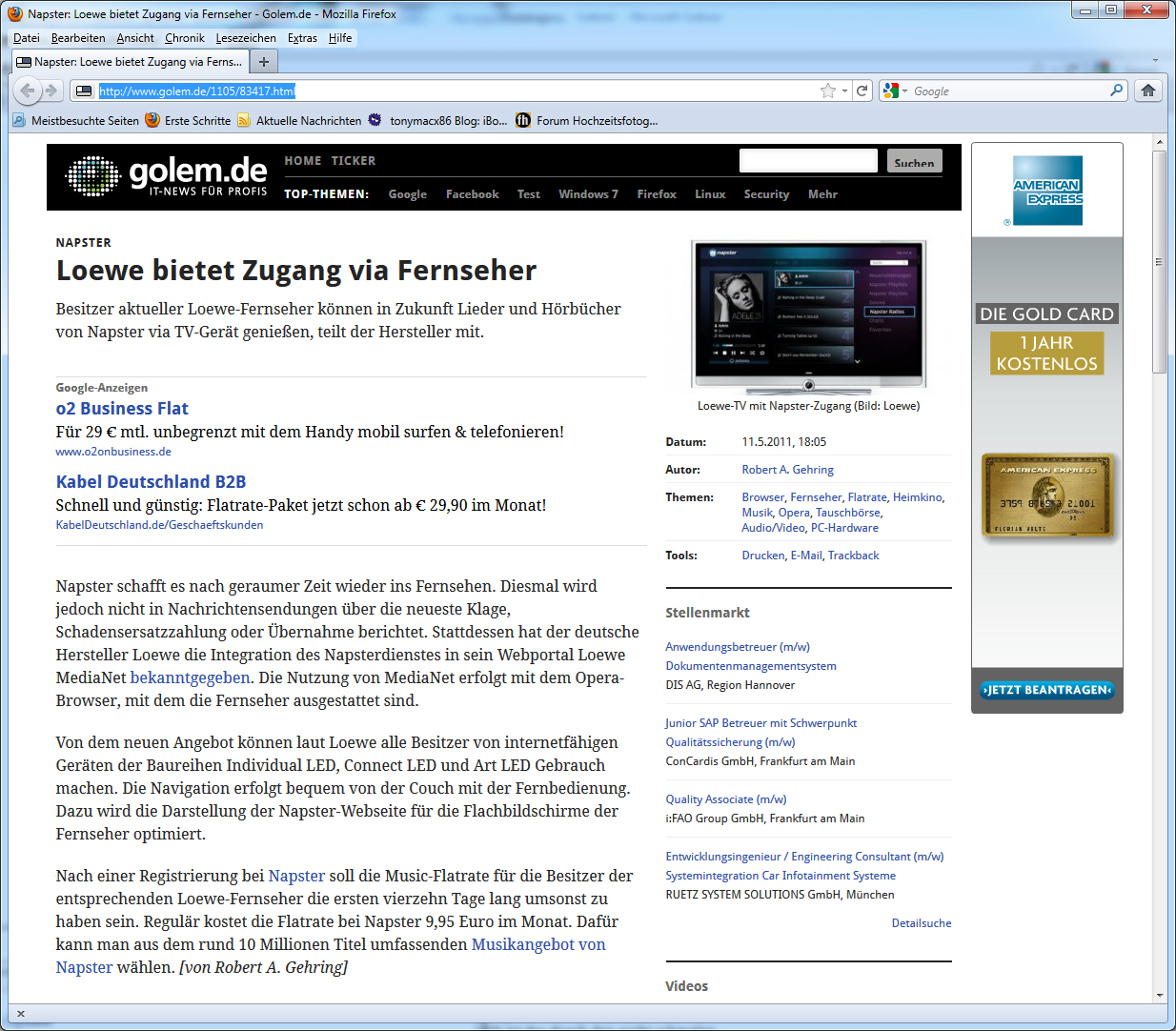Focus the Google search box

coord(1008,91)
